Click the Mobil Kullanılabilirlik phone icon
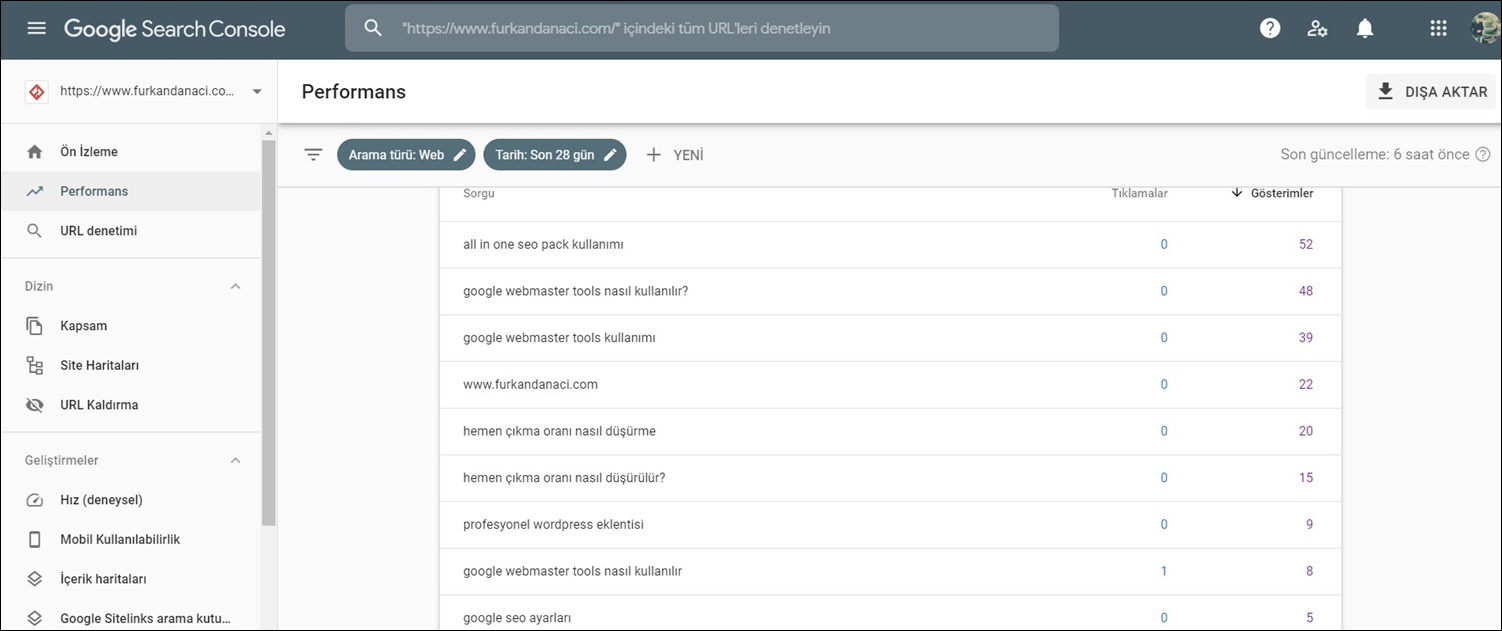This screenshot has width=1502, height=631. pos(35,539)
